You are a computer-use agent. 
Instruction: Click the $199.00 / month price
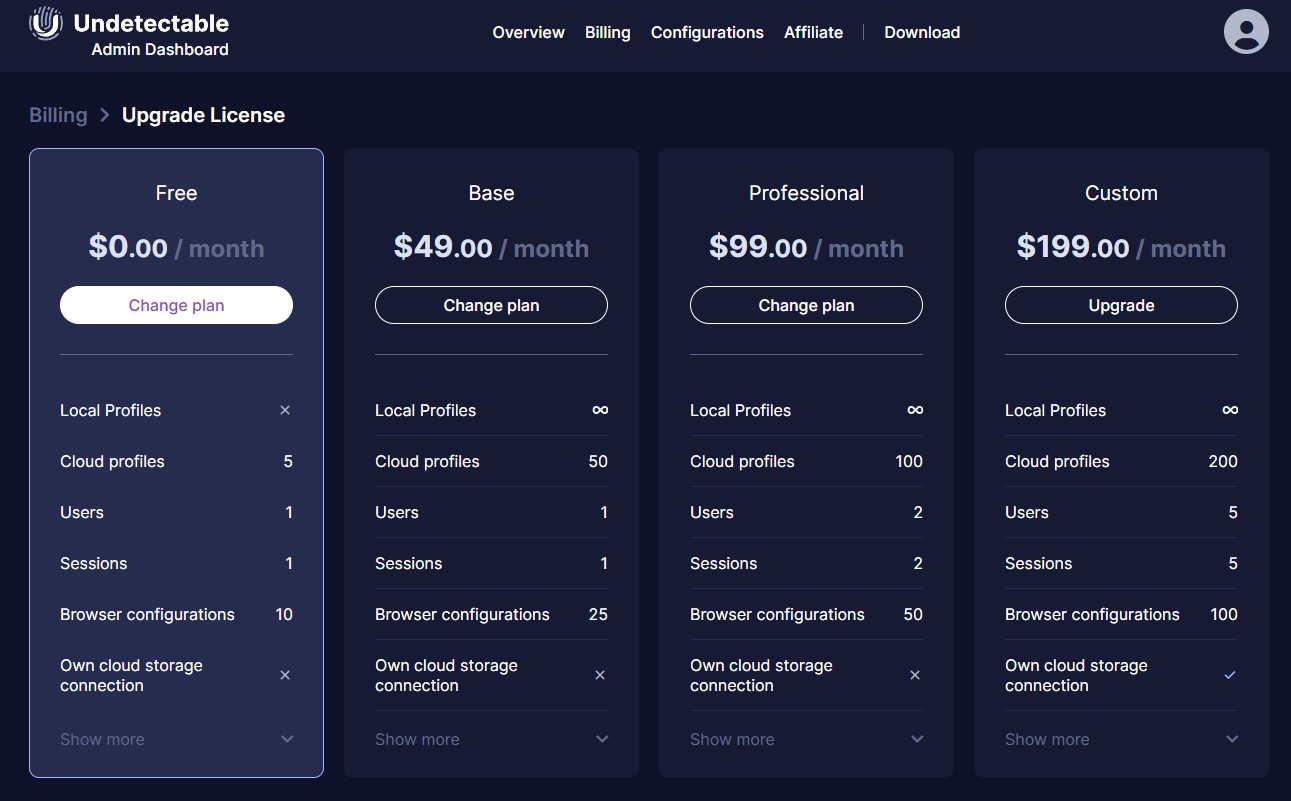1121,247
